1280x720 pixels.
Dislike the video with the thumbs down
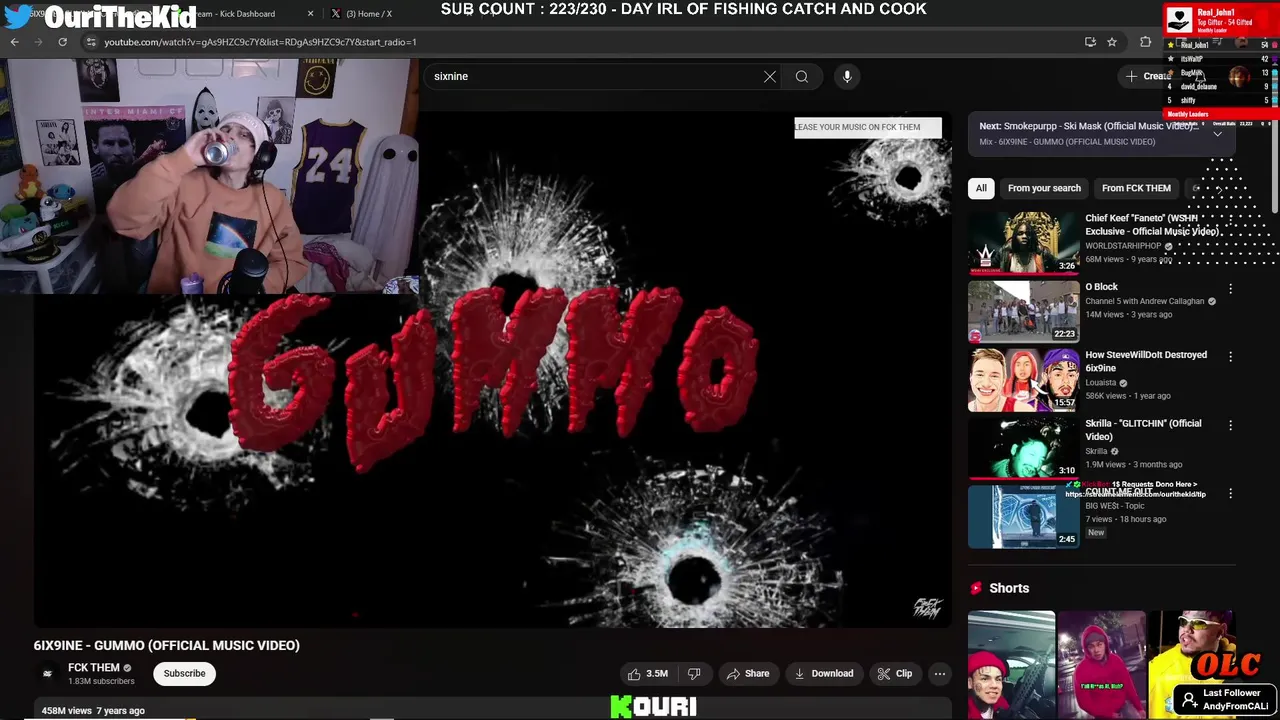pos(694,674)
